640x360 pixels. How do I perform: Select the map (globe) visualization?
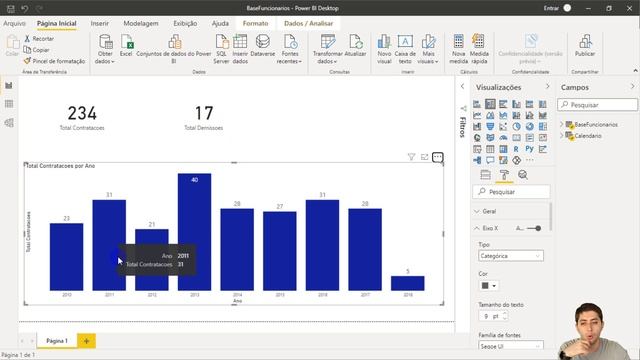477,138
